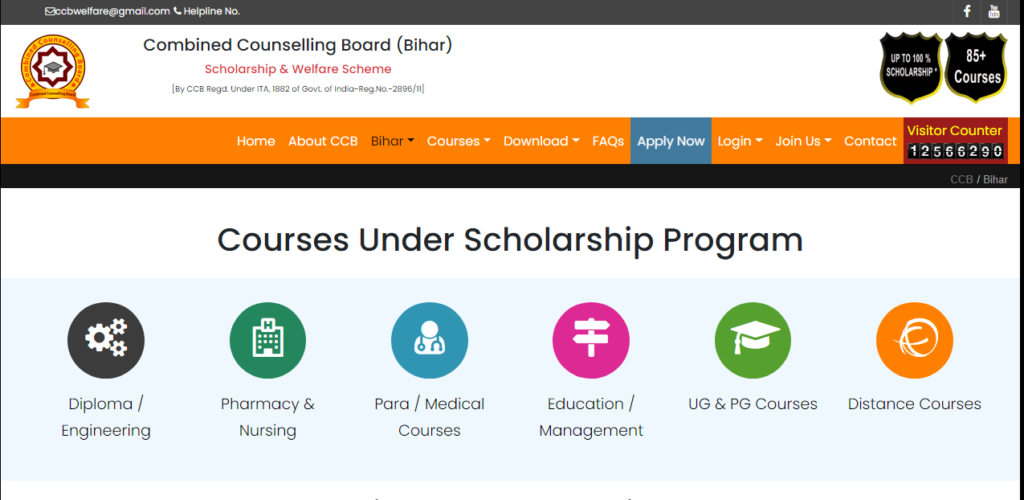Click the Apply Now button
The width and height of the screenshot is (1024, 500).
(671, 141)
